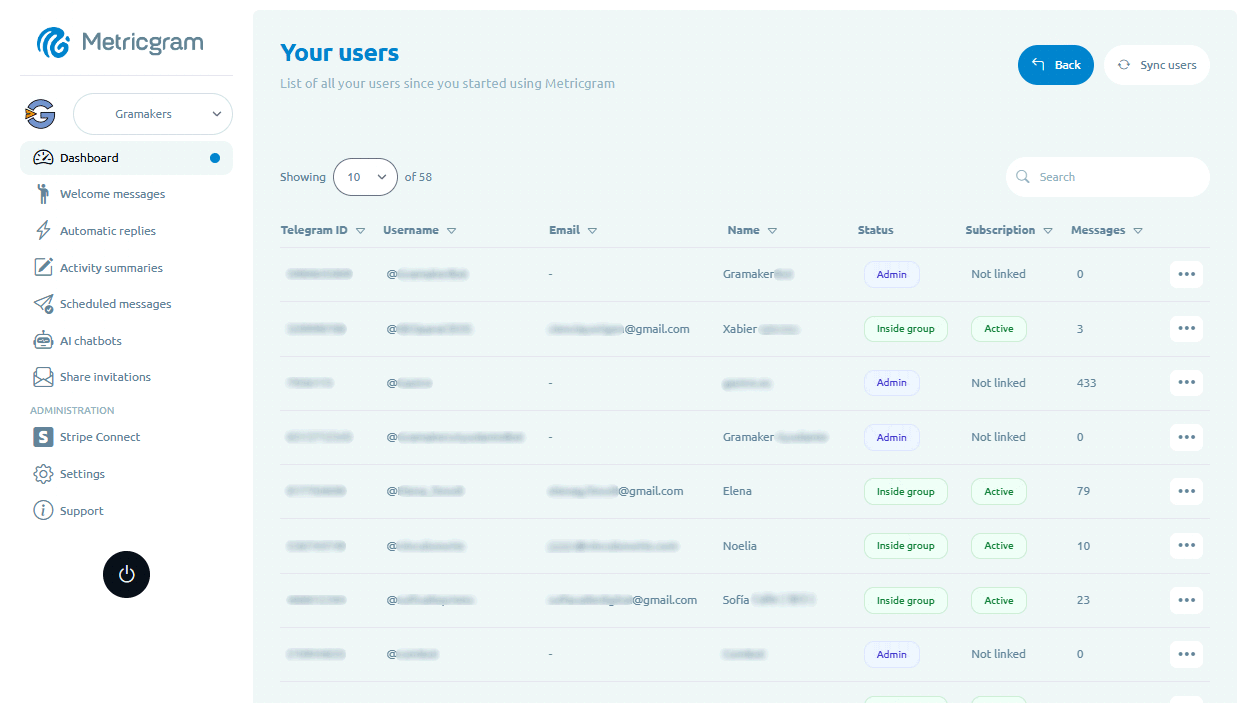Open Stripe Connect using the S icon
1250x703 pixels.
42,437
